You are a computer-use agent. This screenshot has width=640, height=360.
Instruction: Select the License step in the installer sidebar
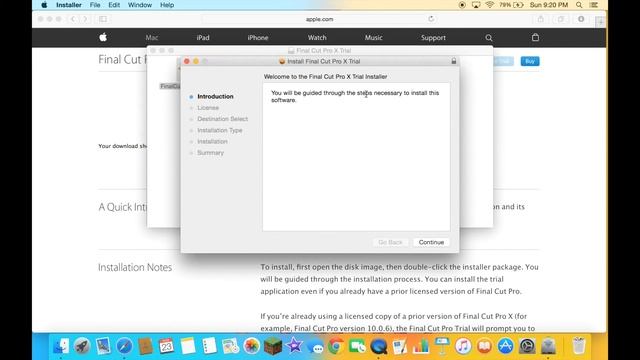coord(208,108)
